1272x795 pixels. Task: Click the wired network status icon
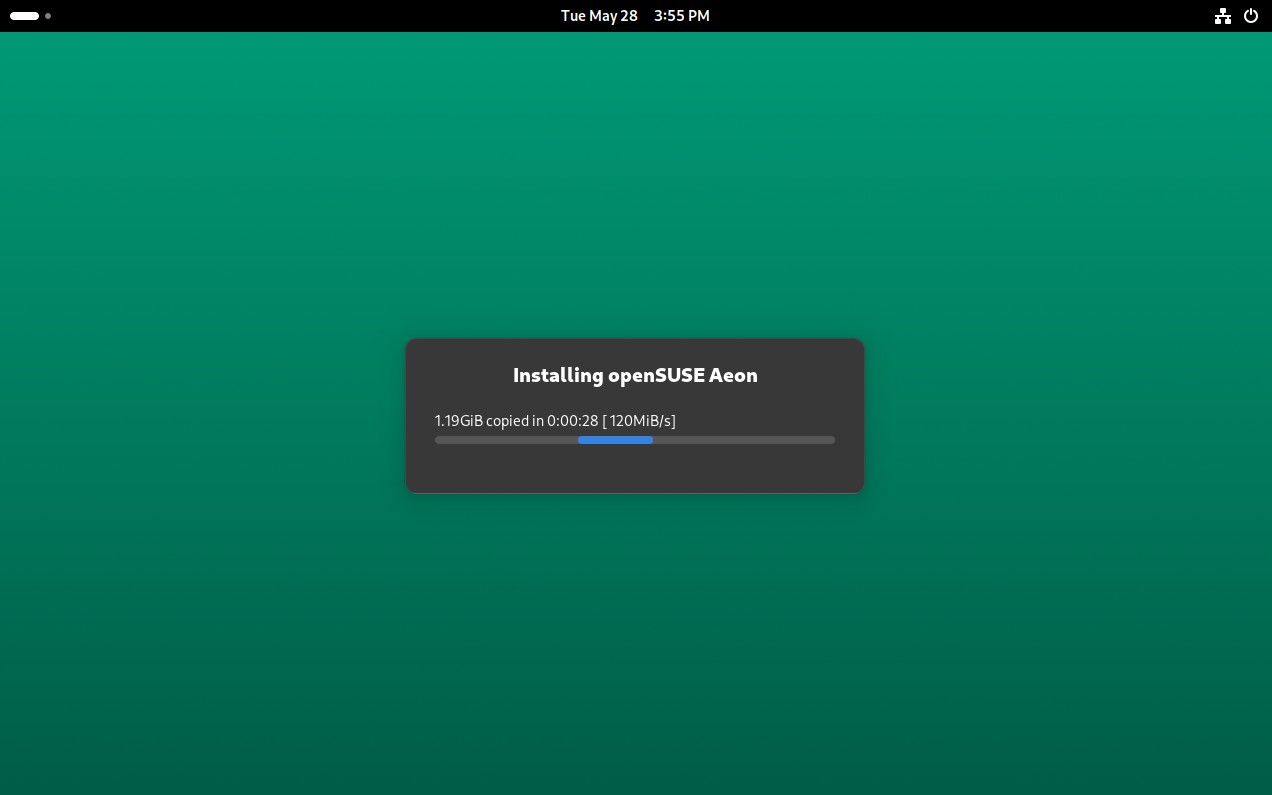click(x=1222, y=16)
